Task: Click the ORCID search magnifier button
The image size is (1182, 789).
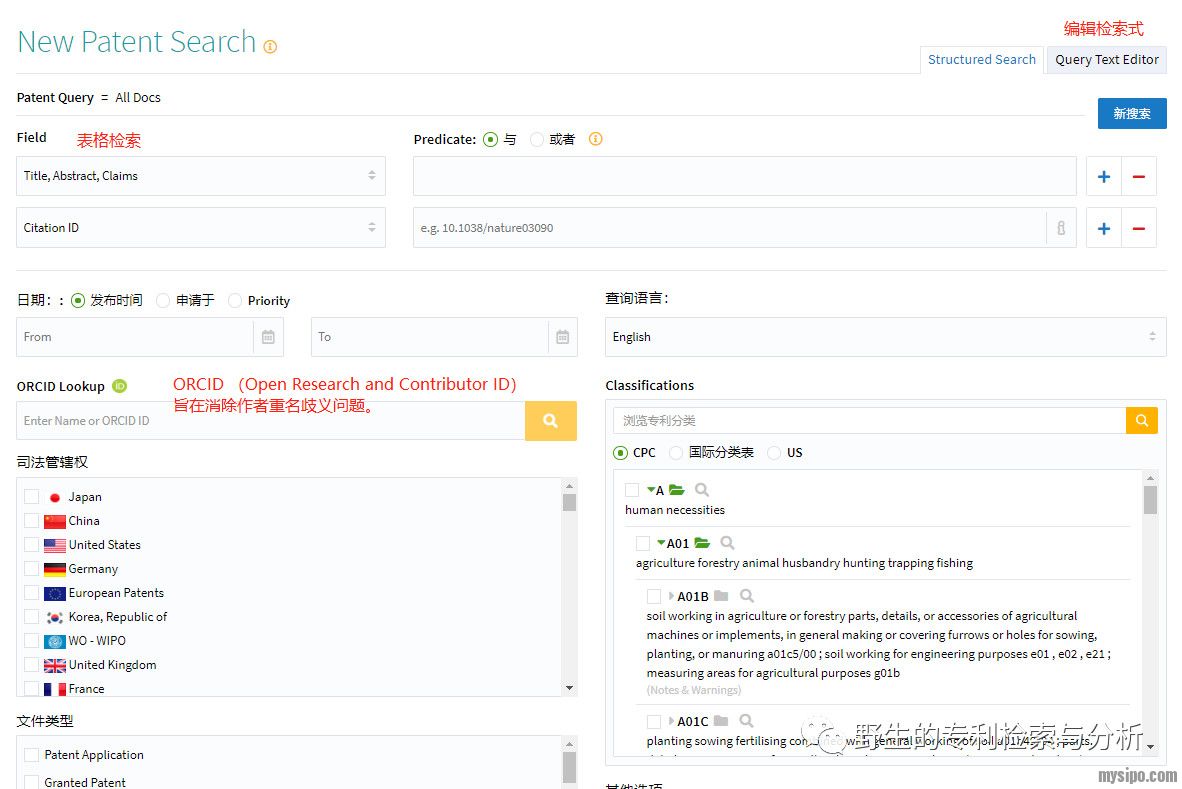Action: click(550, 421)
